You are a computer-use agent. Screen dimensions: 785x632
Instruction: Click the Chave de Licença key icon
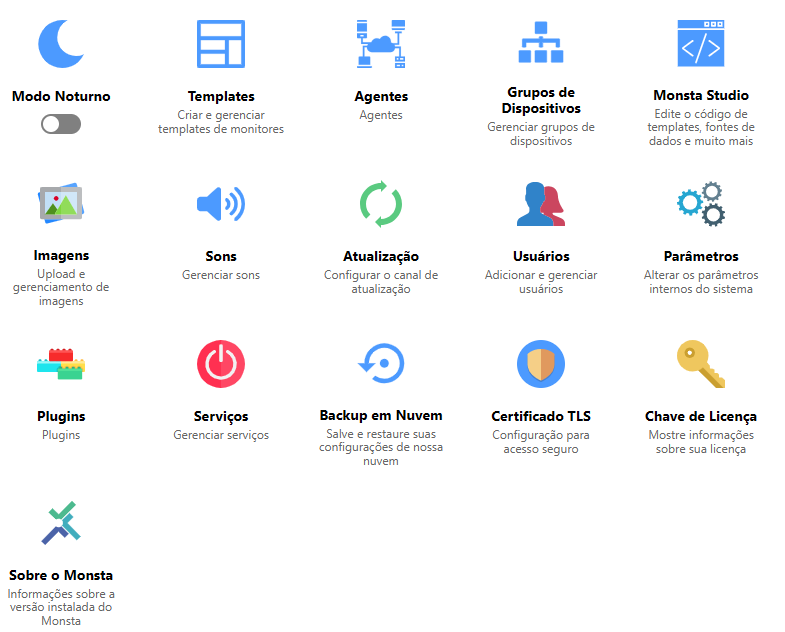coord(701,364)
